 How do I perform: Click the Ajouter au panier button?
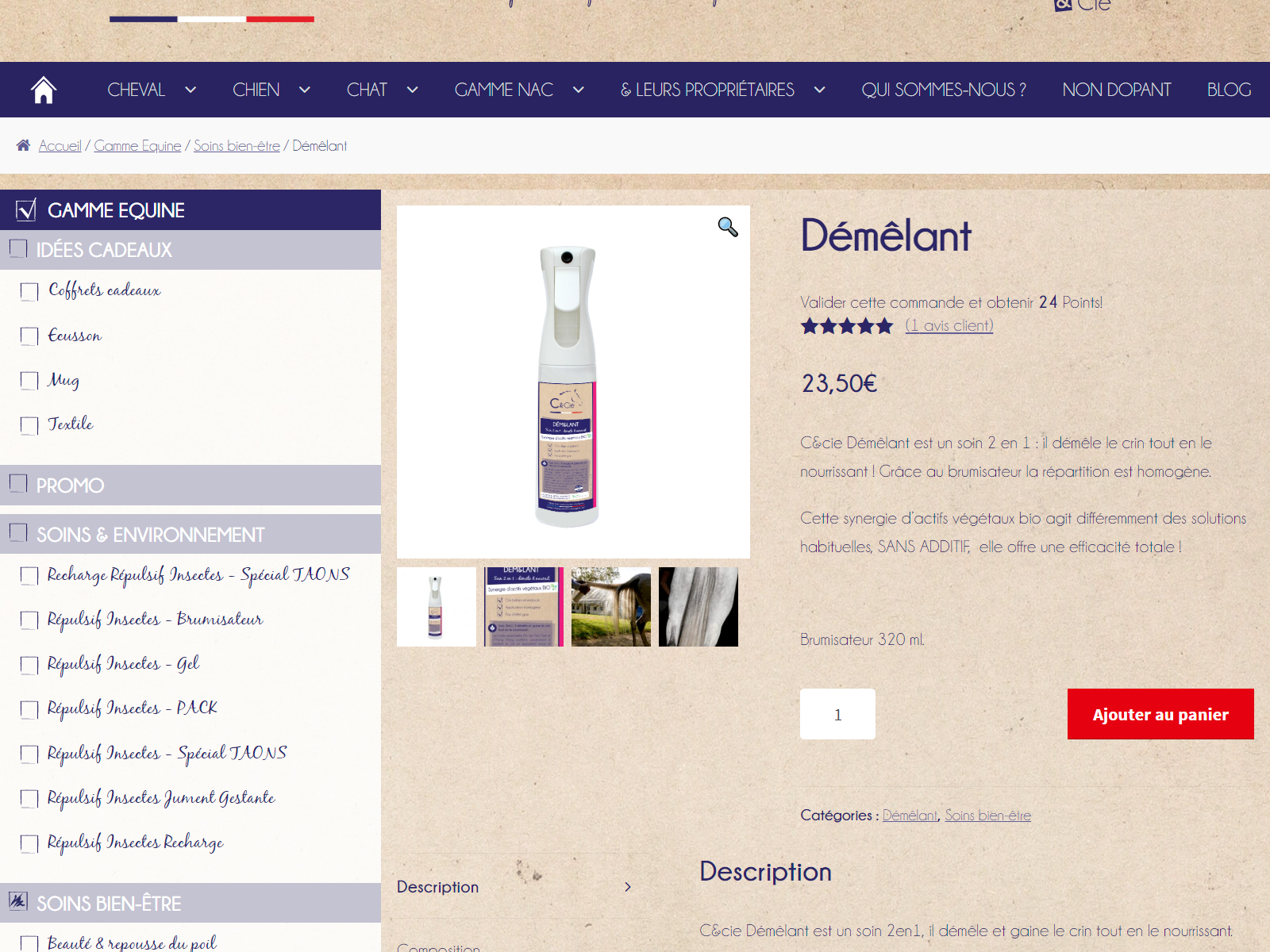tap(1160, 714)
